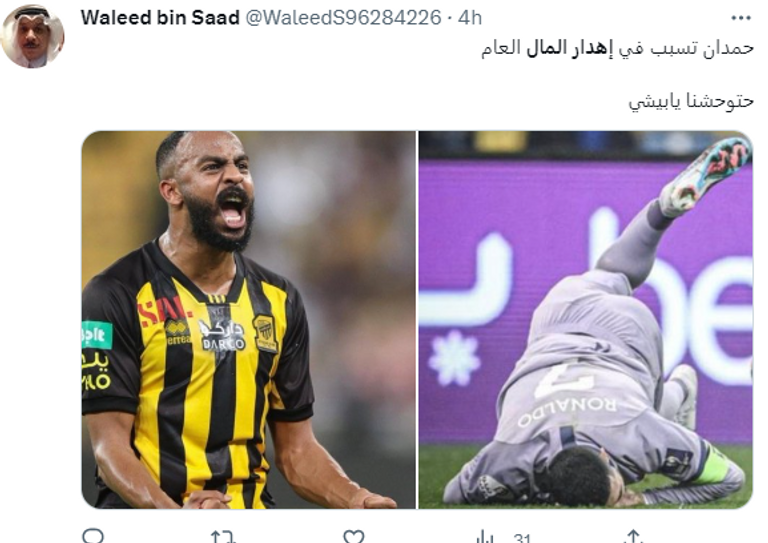Screen dimensions: 768x543
Task: Open the tweet's three-dot more options menu
Action: point(741,18)
